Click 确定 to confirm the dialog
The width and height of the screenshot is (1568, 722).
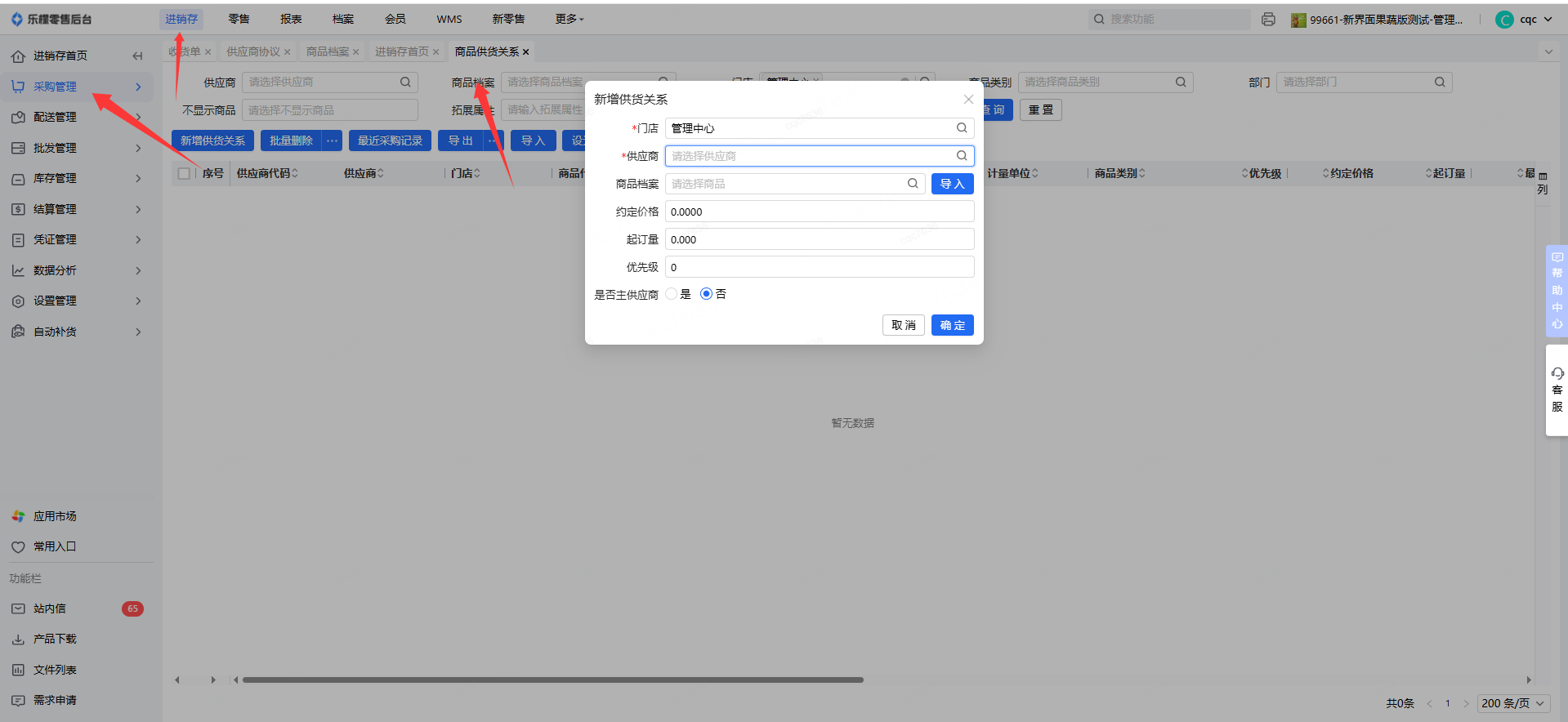(953, 325)
